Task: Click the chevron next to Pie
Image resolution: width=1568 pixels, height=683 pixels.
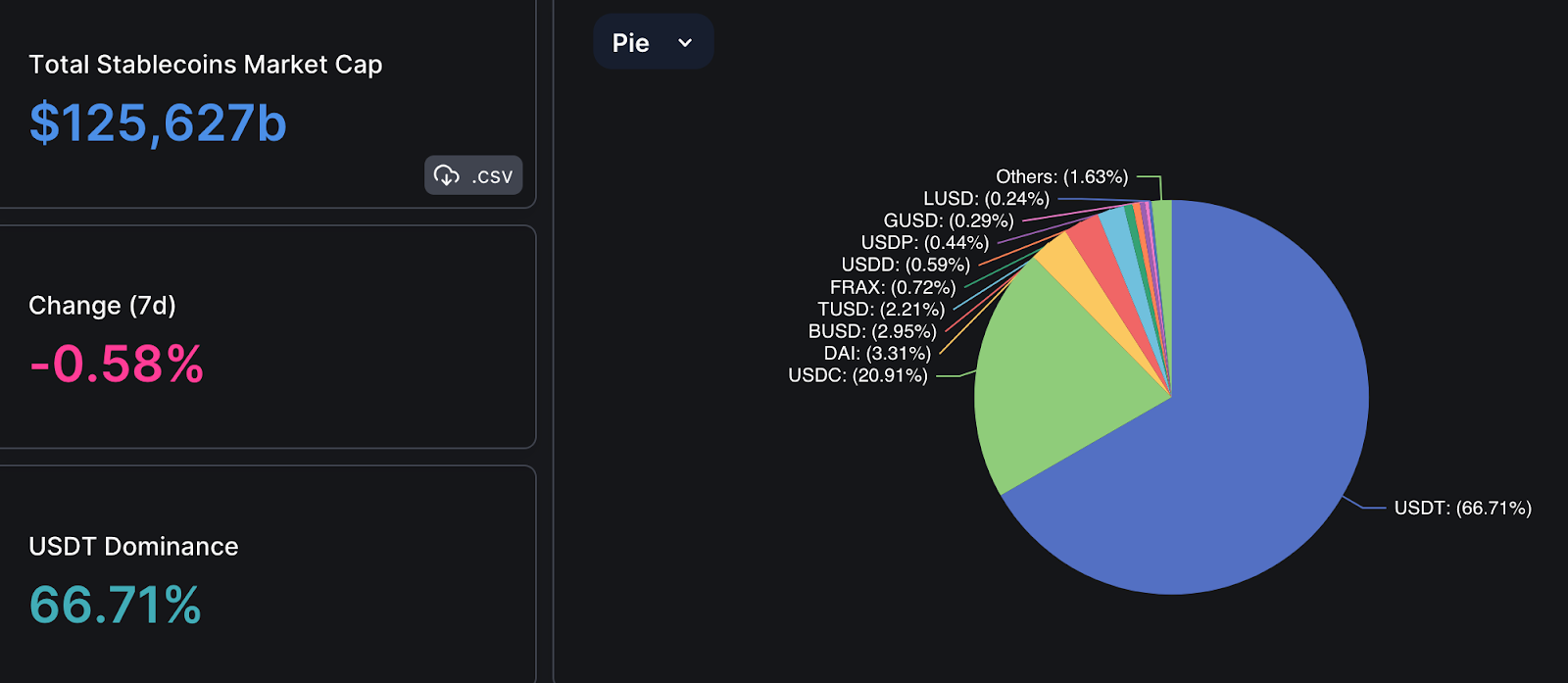Action: click(x=685, y=43)
